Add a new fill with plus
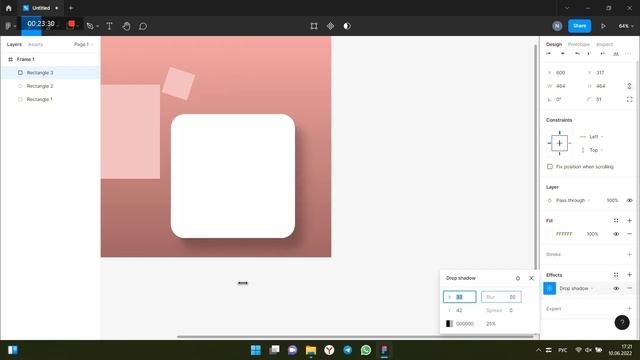640x360 pixels. pyautogui.click(x=629, y=221)
